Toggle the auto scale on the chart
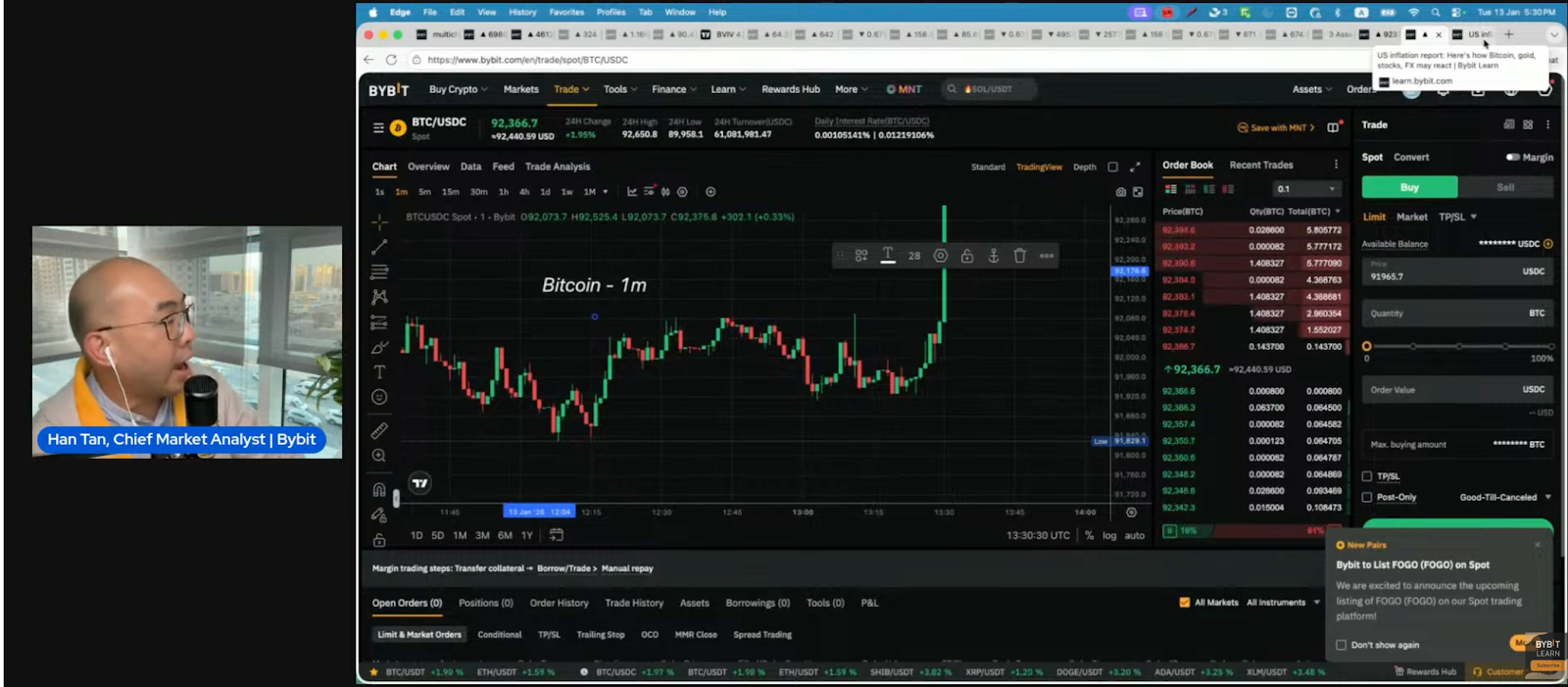 click(1134, 535)
